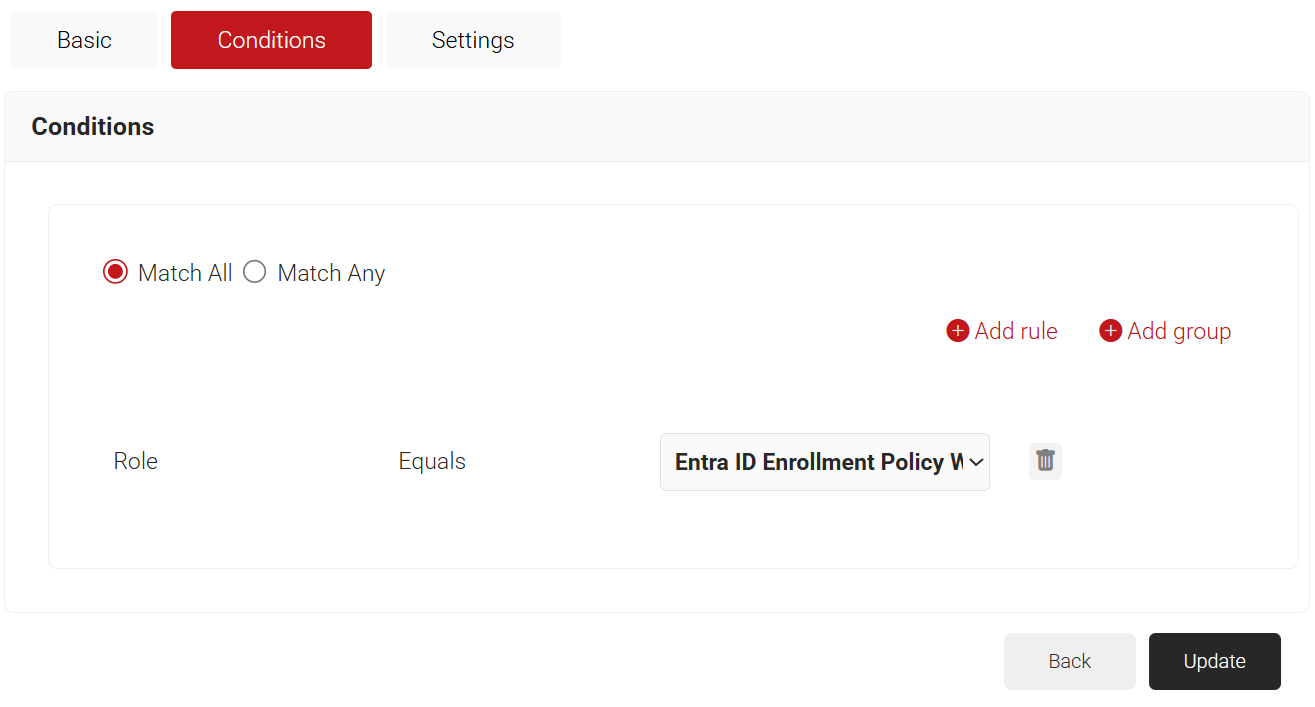Click the Add rule link text
Screen dimensions: 1315x707
tap(1015, 331)
